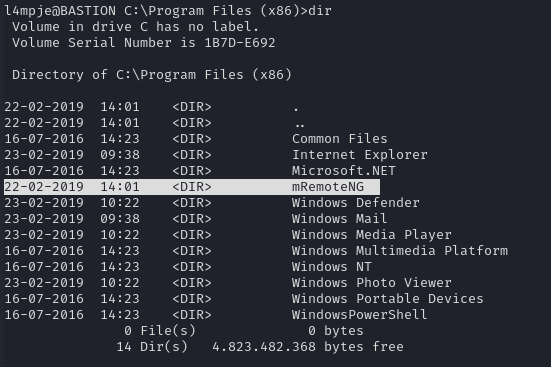This screenshot has width=551, height=367.
Task: Click the Windows Mail directory name
Action: click(x=339, y=219)
